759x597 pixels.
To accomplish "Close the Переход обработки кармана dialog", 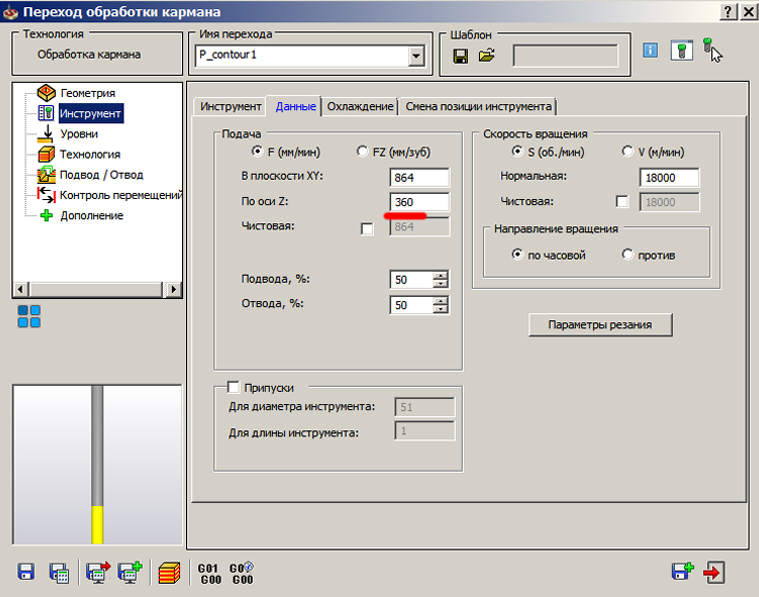I will point(748,11).
